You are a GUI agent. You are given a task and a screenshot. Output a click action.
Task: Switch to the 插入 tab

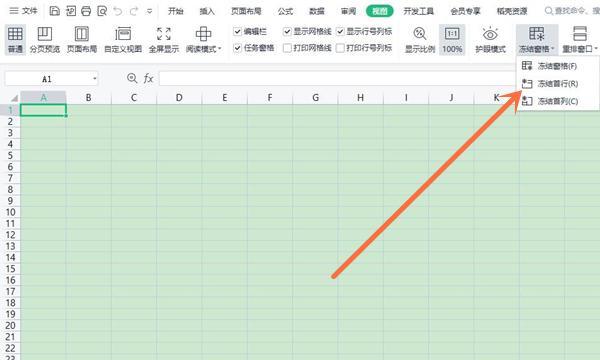click(x=207, y=11)
